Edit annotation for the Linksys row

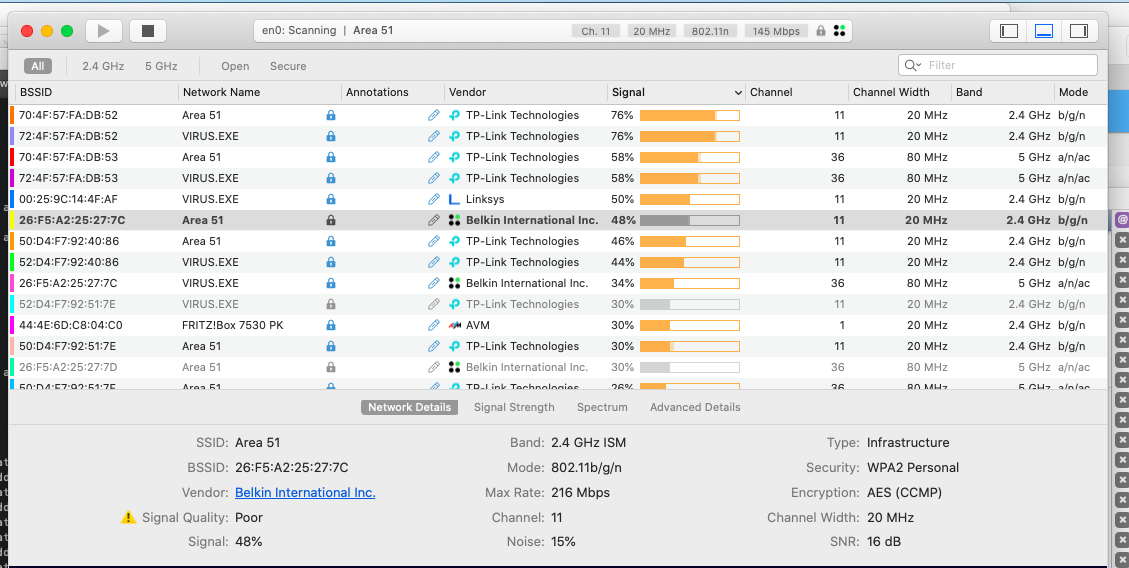[x=433, y=199]
